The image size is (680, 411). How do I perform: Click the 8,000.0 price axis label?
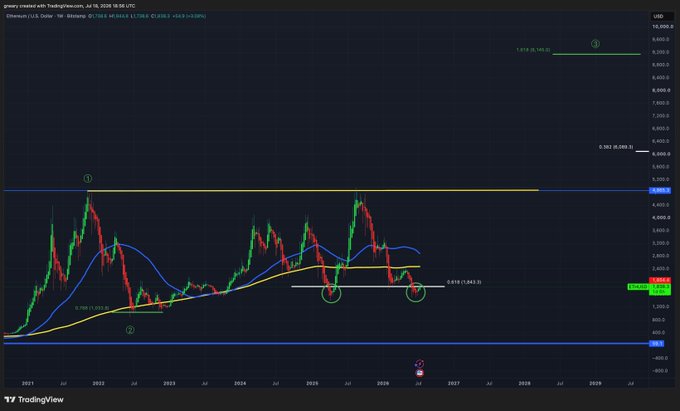[x=661, y=90]
